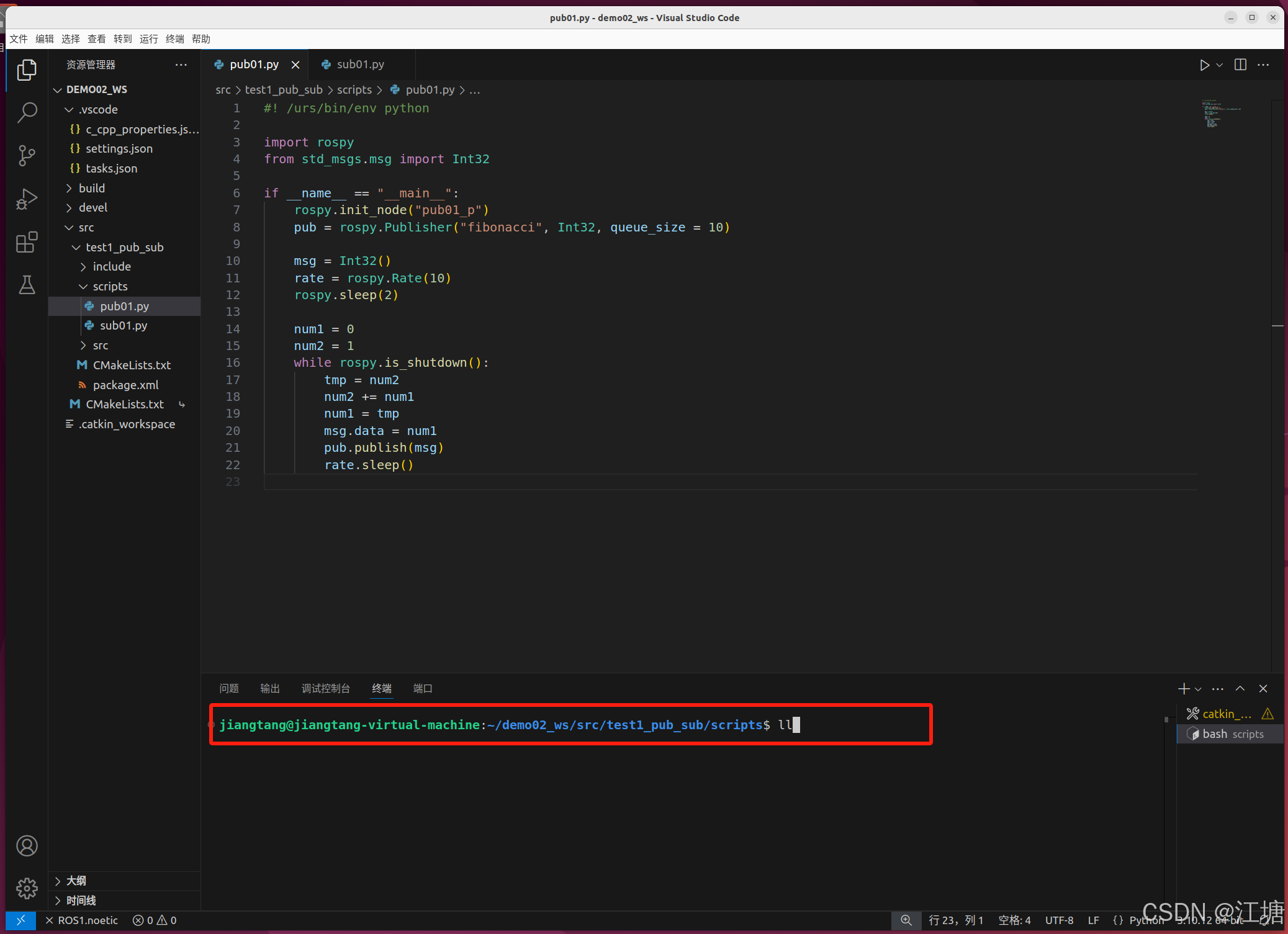Image resolution: width=1288 pixels, height=934 pixels.
Task: Open the new terminal launch profile dropdown
Action: pyautogui.click(x=1199, y=689)
